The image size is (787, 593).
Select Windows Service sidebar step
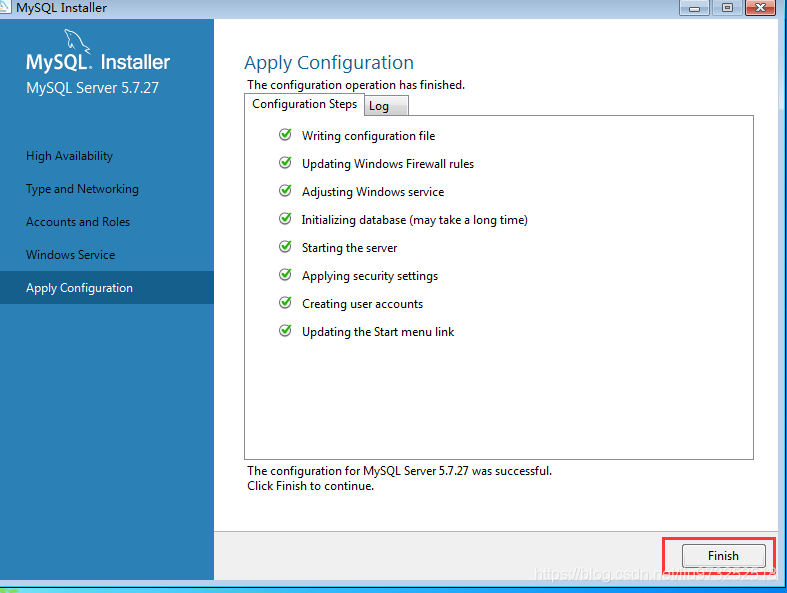click(x=70, y=255)
